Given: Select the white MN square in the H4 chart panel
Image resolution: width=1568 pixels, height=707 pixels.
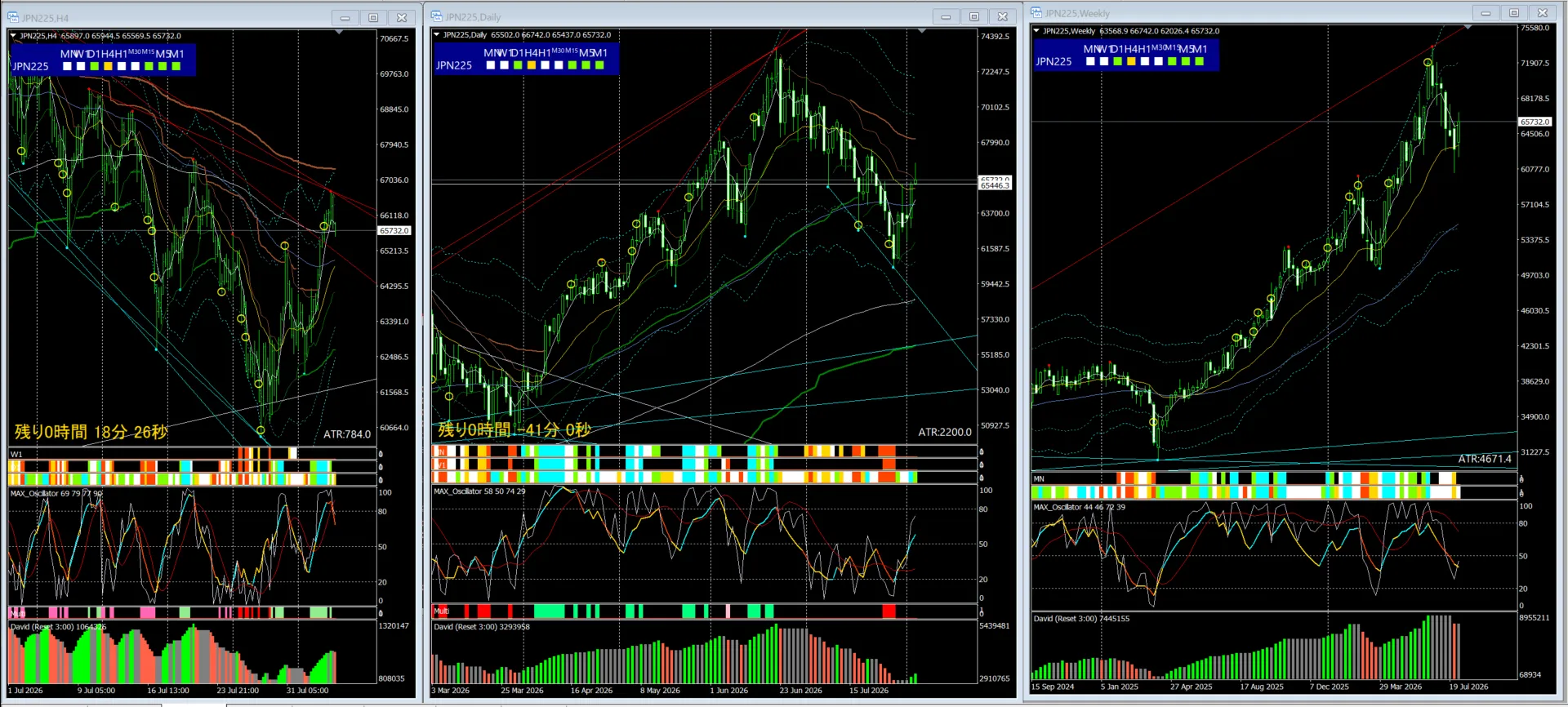Looking at the screenshot, I should [x=67, y=66].
